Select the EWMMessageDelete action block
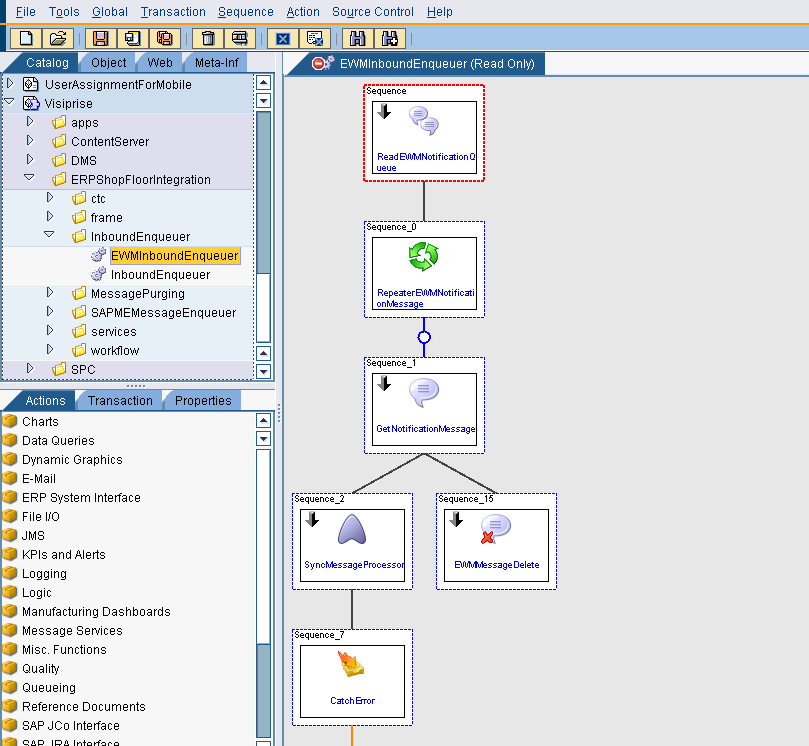Screen dimensions: 809x746 (497, 545)
